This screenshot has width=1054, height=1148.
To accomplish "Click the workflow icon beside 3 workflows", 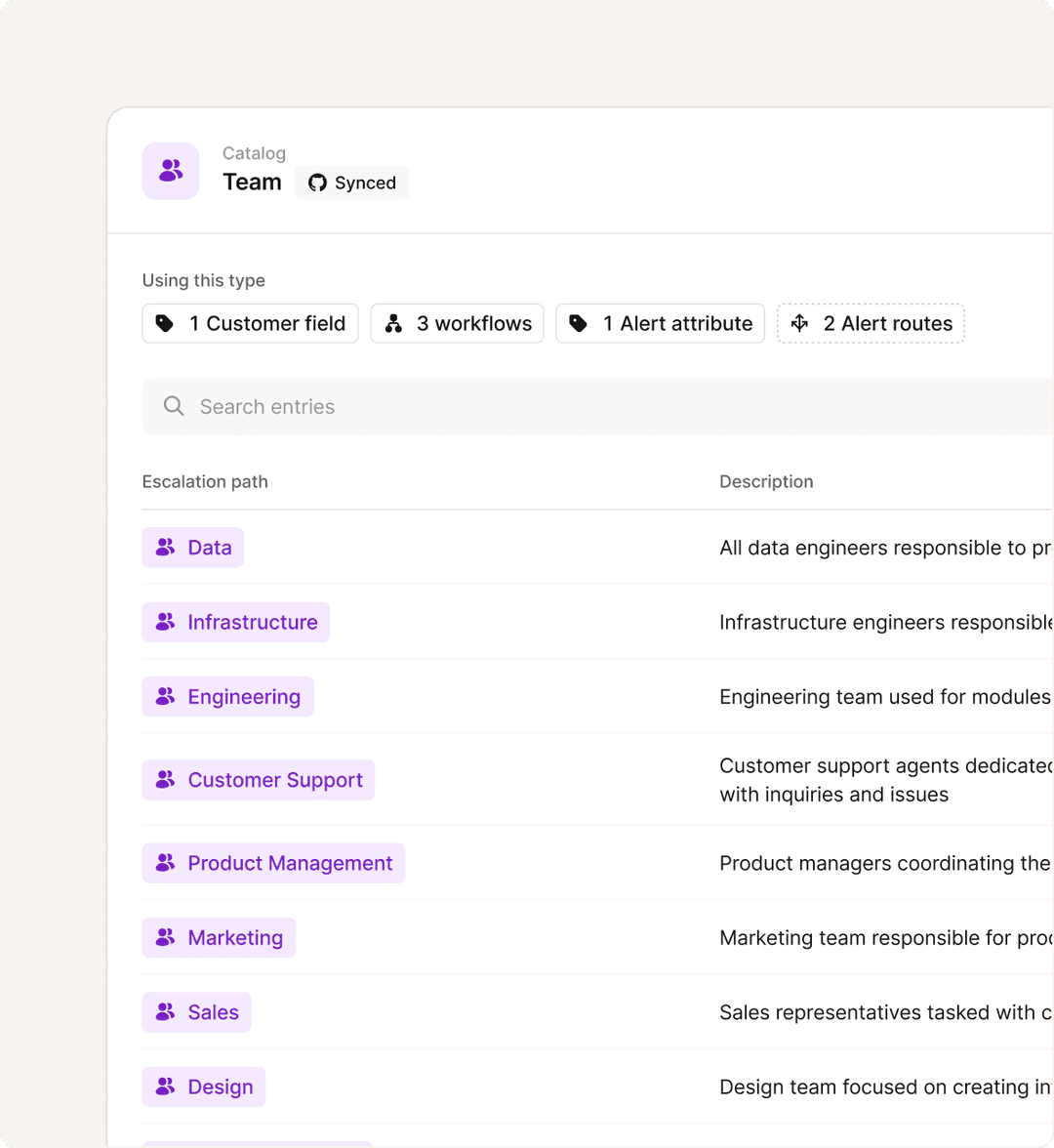I will [393, 323].
